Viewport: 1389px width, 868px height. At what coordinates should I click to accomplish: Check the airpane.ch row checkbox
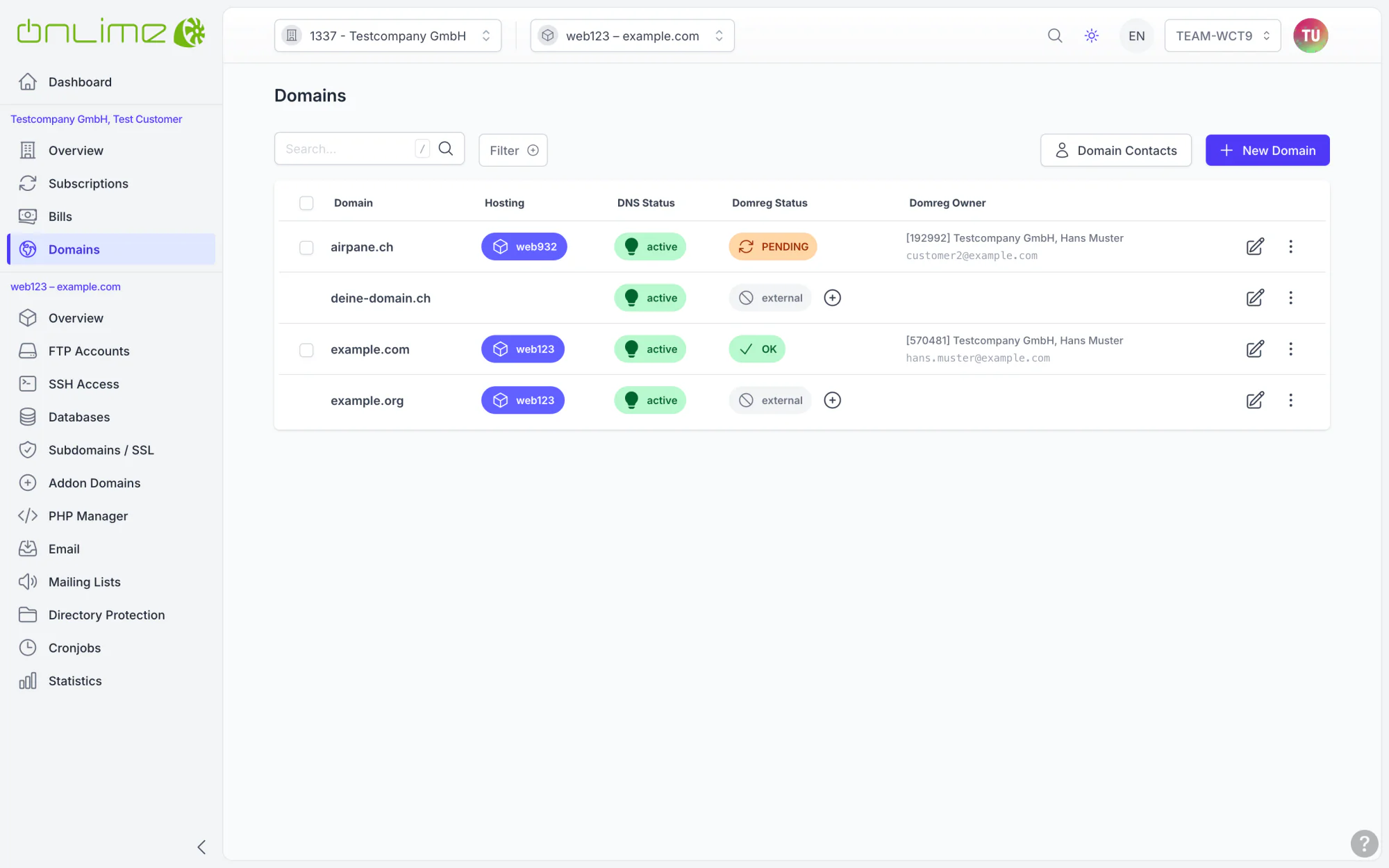tap(306, 247)
